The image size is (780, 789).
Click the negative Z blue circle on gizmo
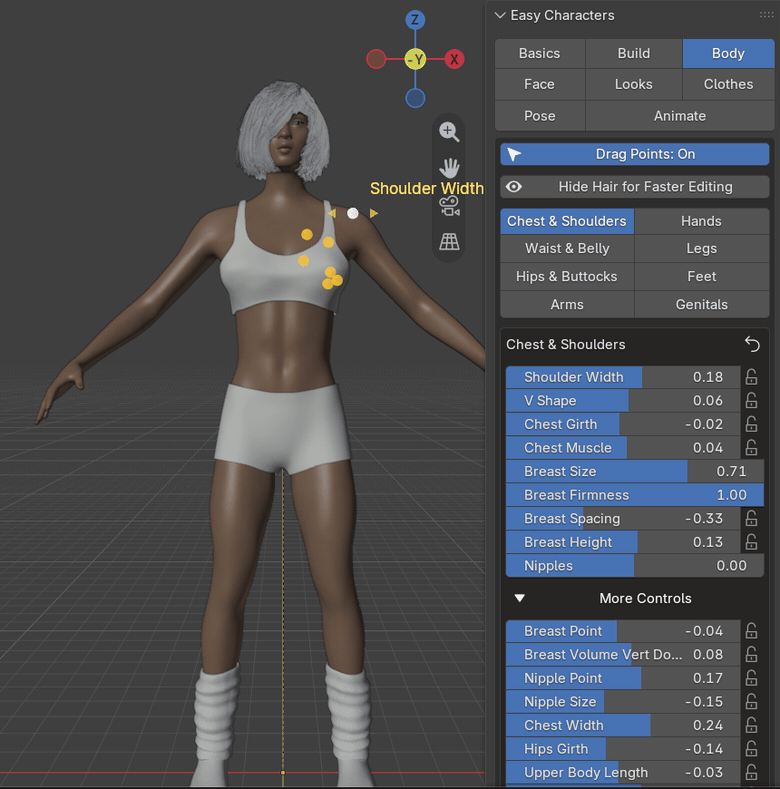[415, 98]
